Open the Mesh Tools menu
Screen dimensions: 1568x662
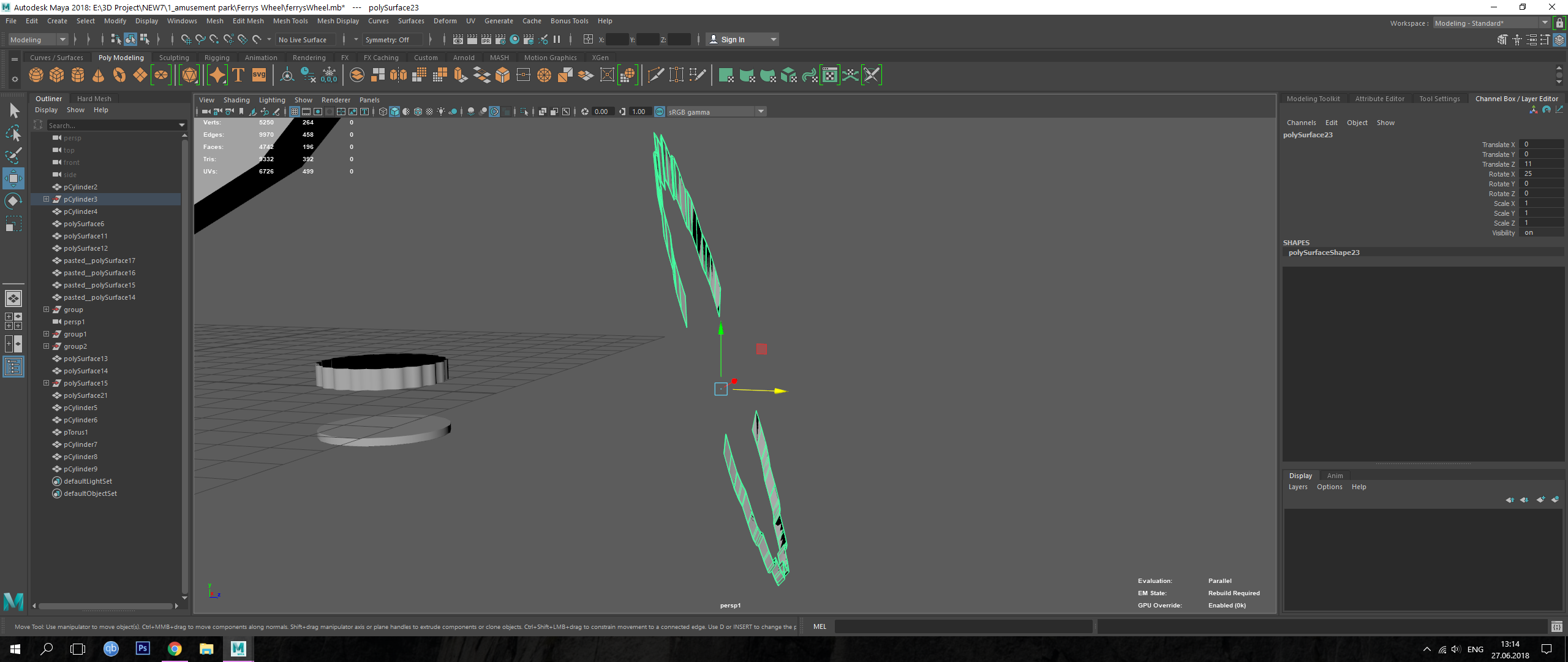pyautogui.click(x=290, y=21)
